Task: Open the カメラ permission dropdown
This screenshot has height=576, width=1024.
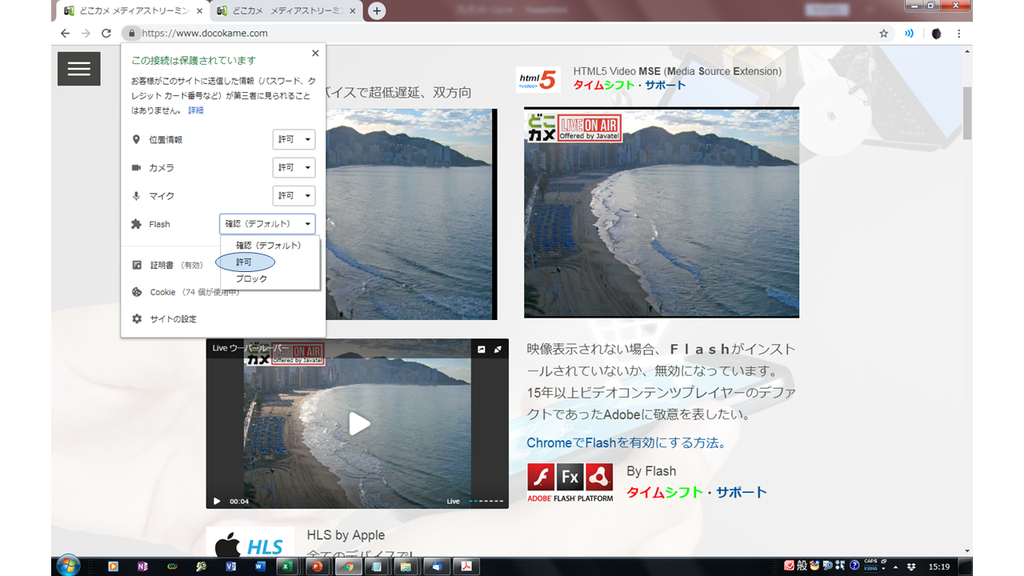Action: pos(294,167)
